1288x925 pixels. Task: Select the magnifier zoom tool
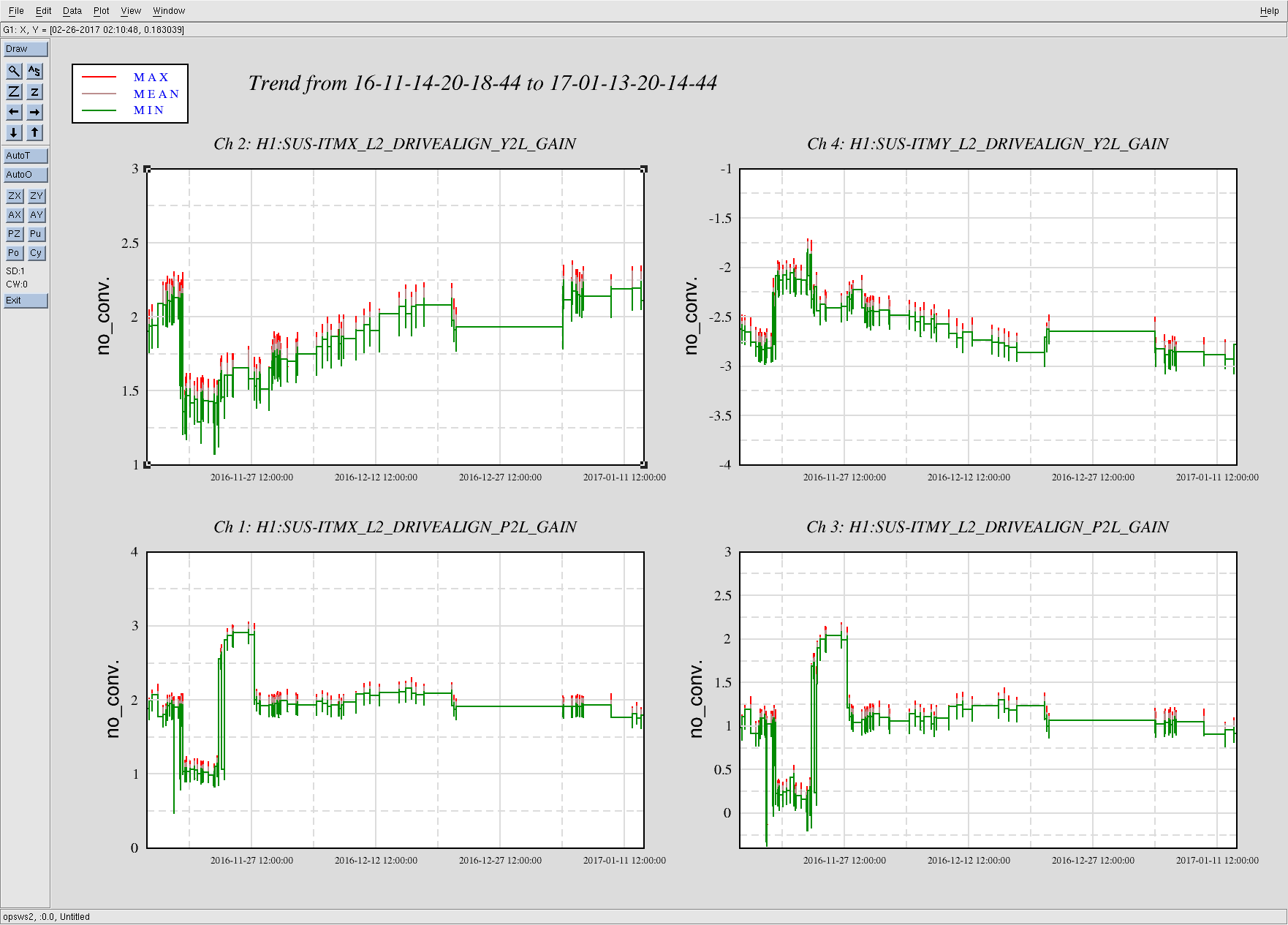14,71
